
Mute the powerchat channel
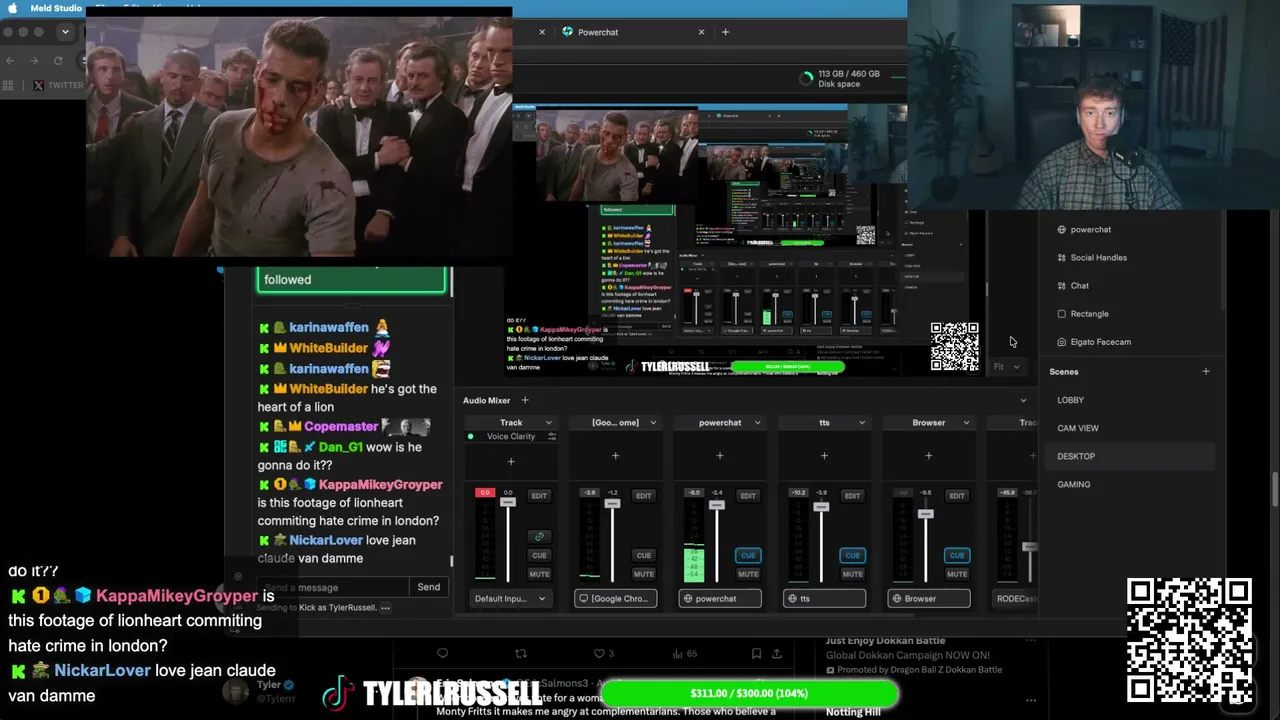point(748,574)
